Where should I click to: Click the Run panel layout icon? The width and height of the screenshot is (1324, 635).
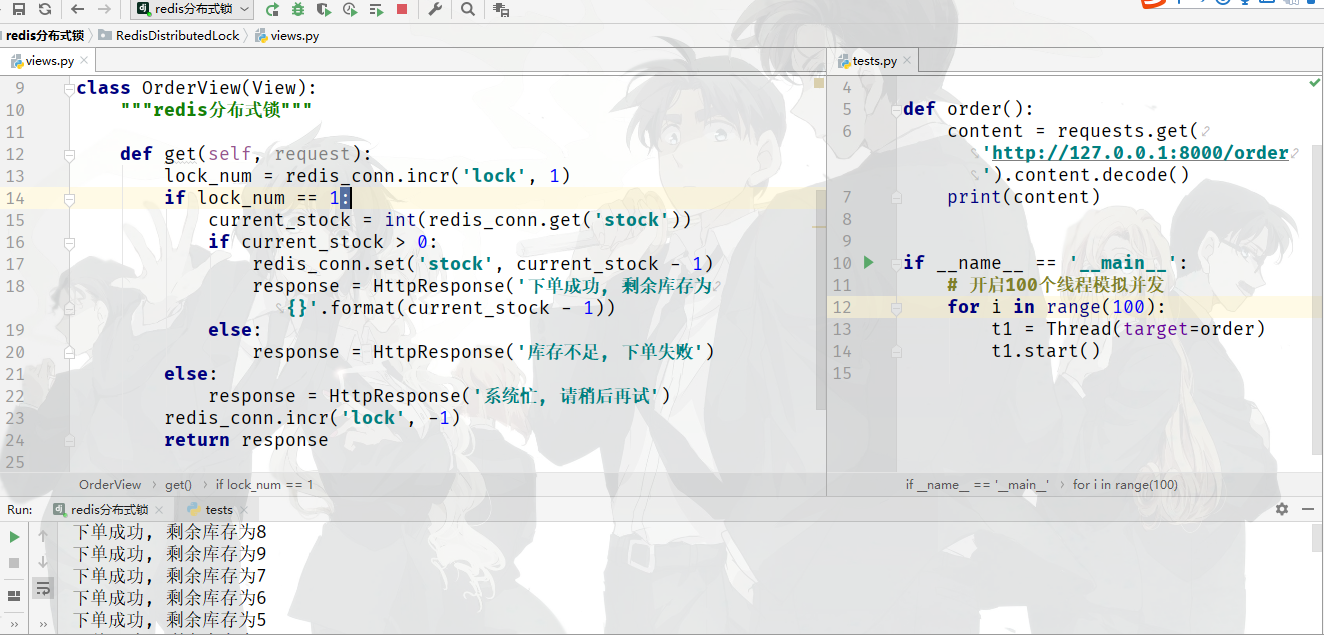pos(14,597)
